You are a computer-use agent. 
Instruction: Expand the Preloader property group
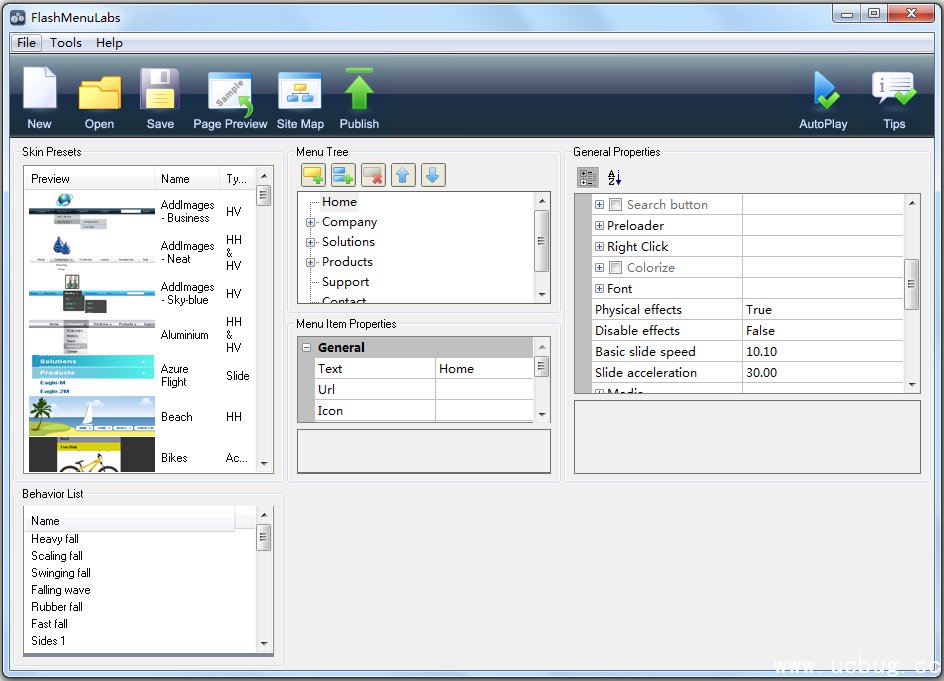(x=600, y=226)
